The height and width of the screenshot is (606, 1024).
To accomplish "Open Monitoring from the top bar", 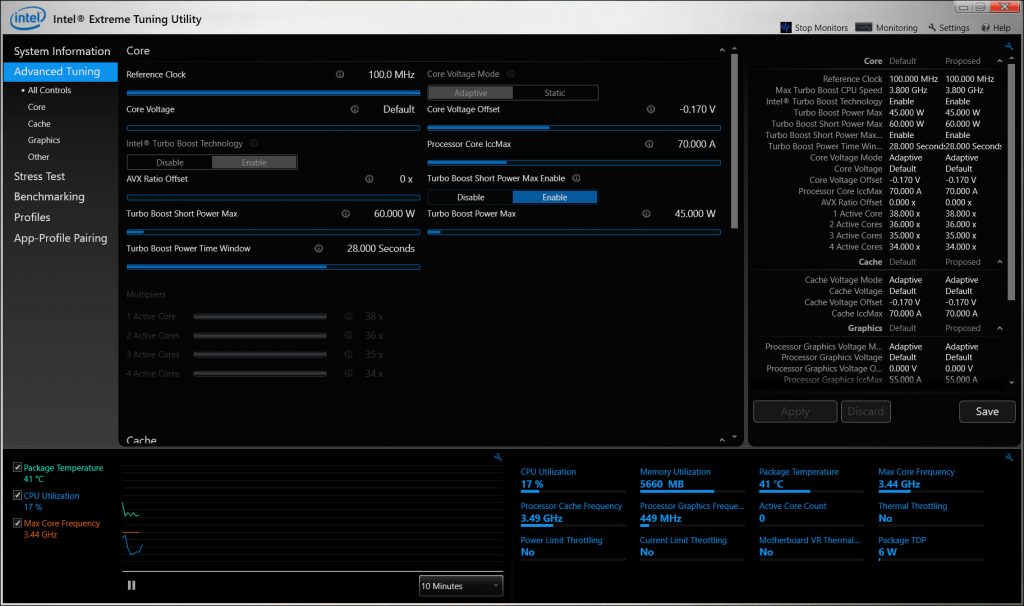I will [x=886, y=27].
